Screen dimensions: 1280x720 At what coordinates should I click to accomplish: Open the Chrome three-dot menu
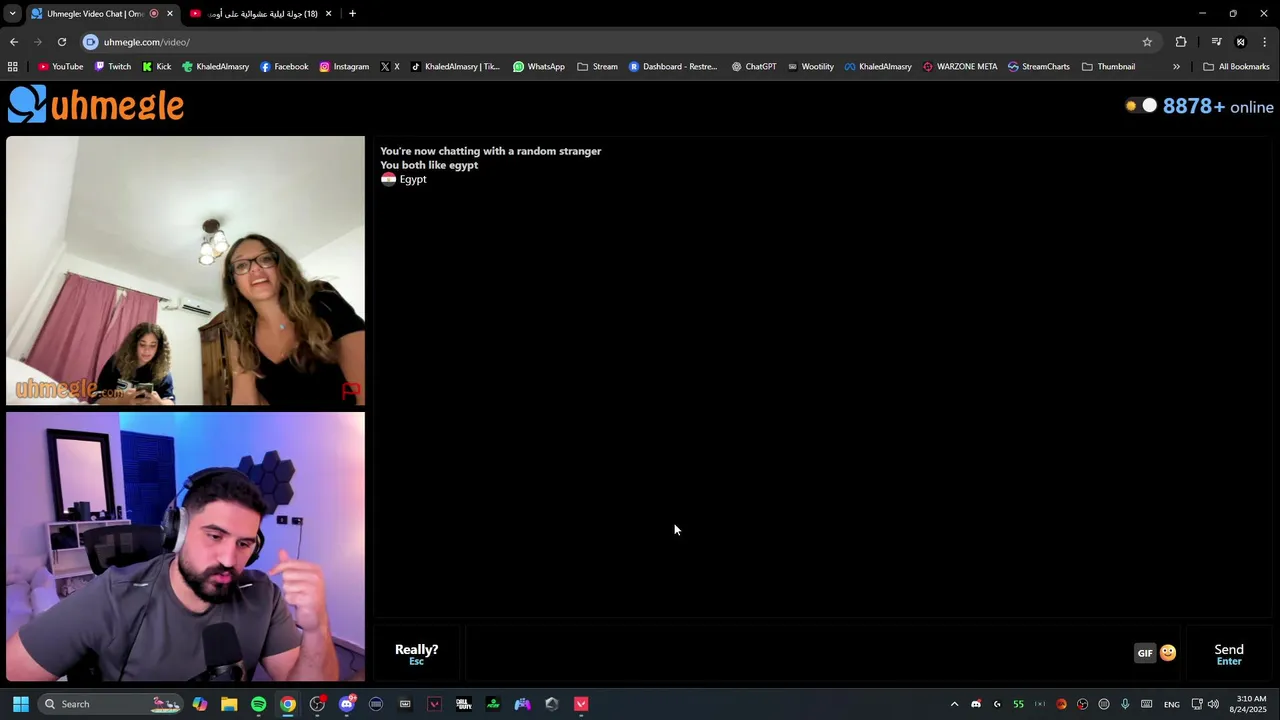1265,42
